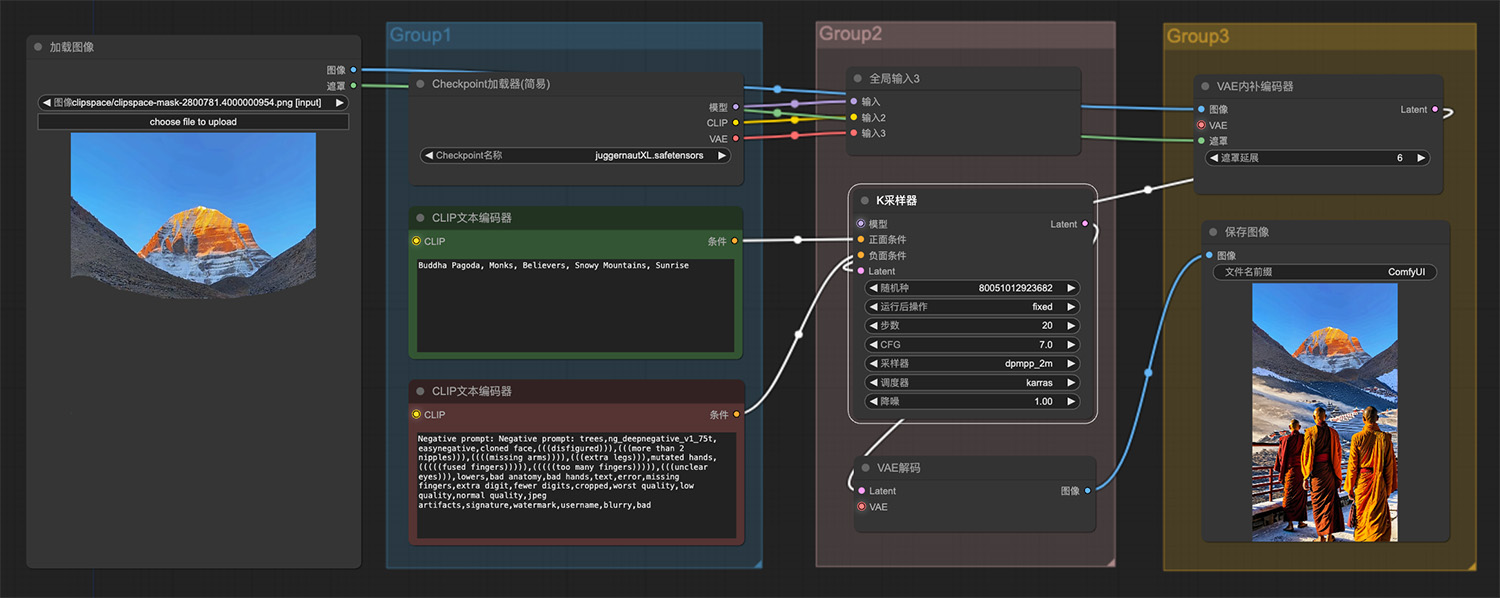The image size is (1500, 598).
Task: Open the 调度器 karras selector
Action: (972, 383)
